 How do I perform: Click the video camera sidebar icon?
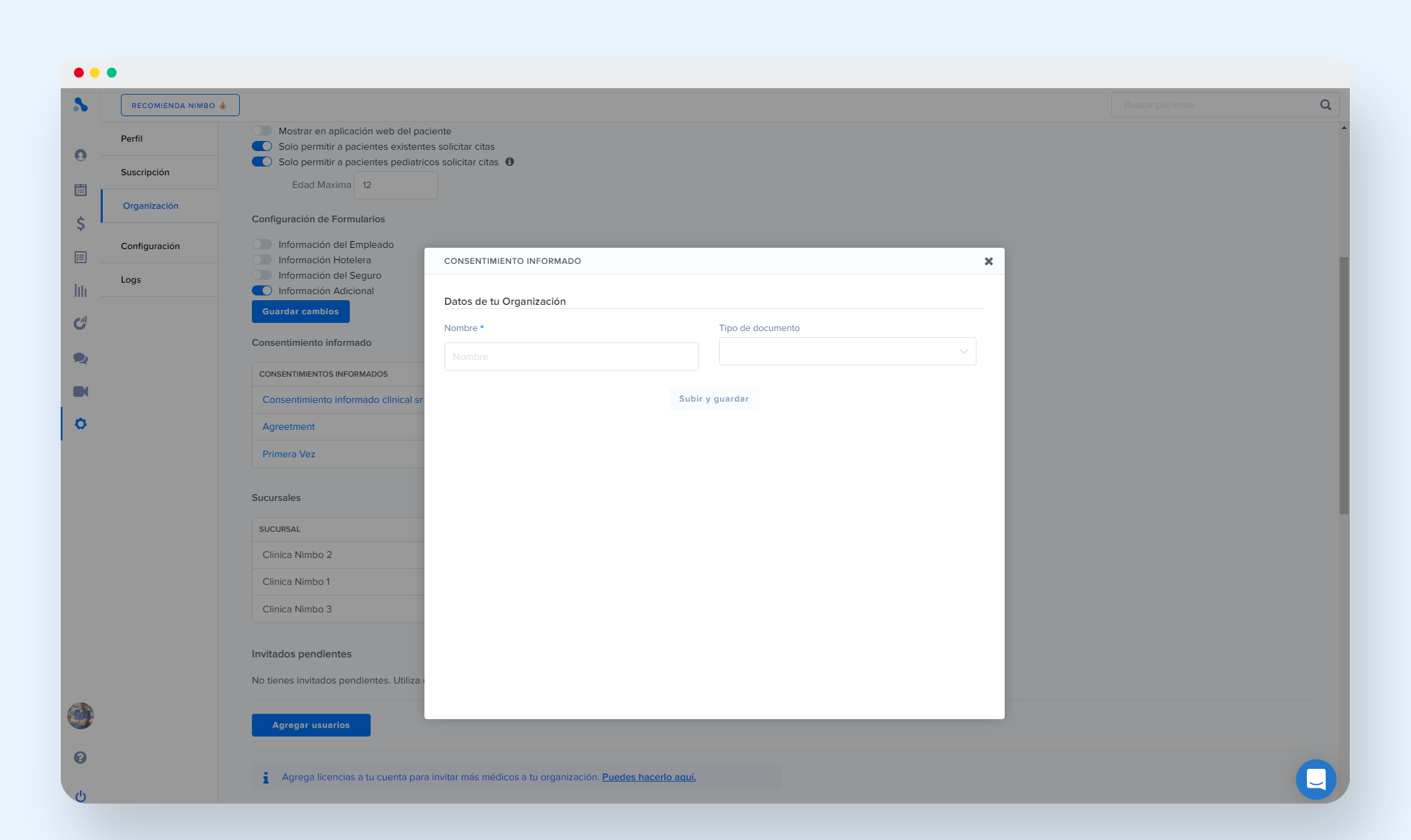coord(81,391)
